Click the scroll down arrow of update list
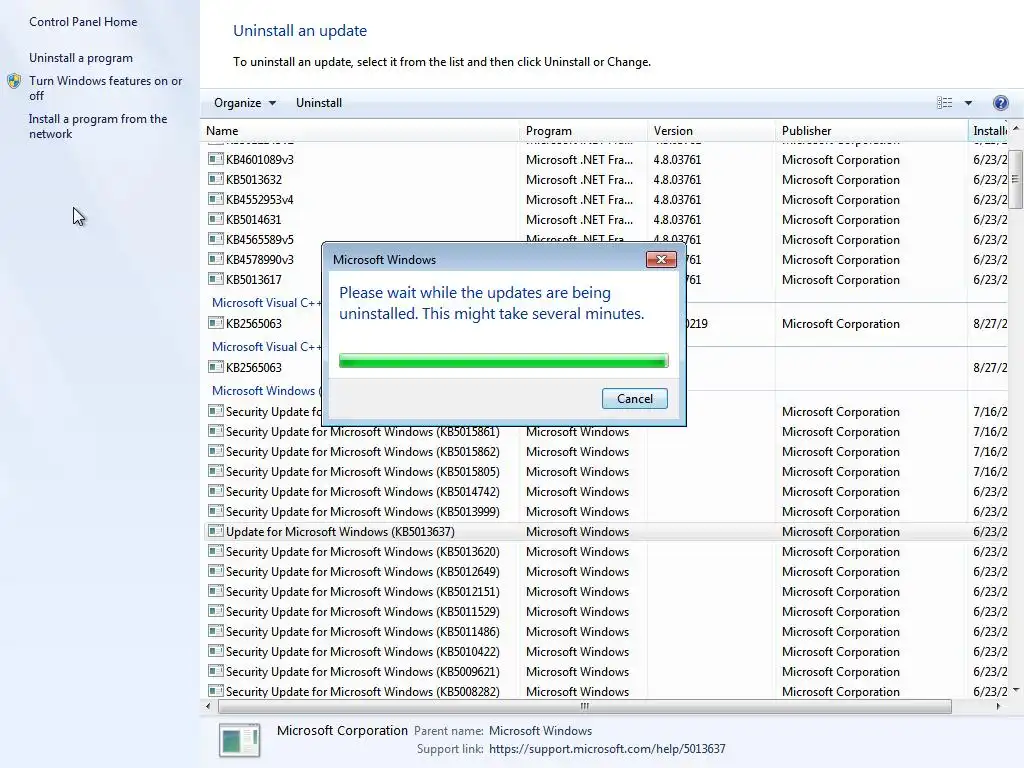1024x768 pixels. (x=1016, y=690)
